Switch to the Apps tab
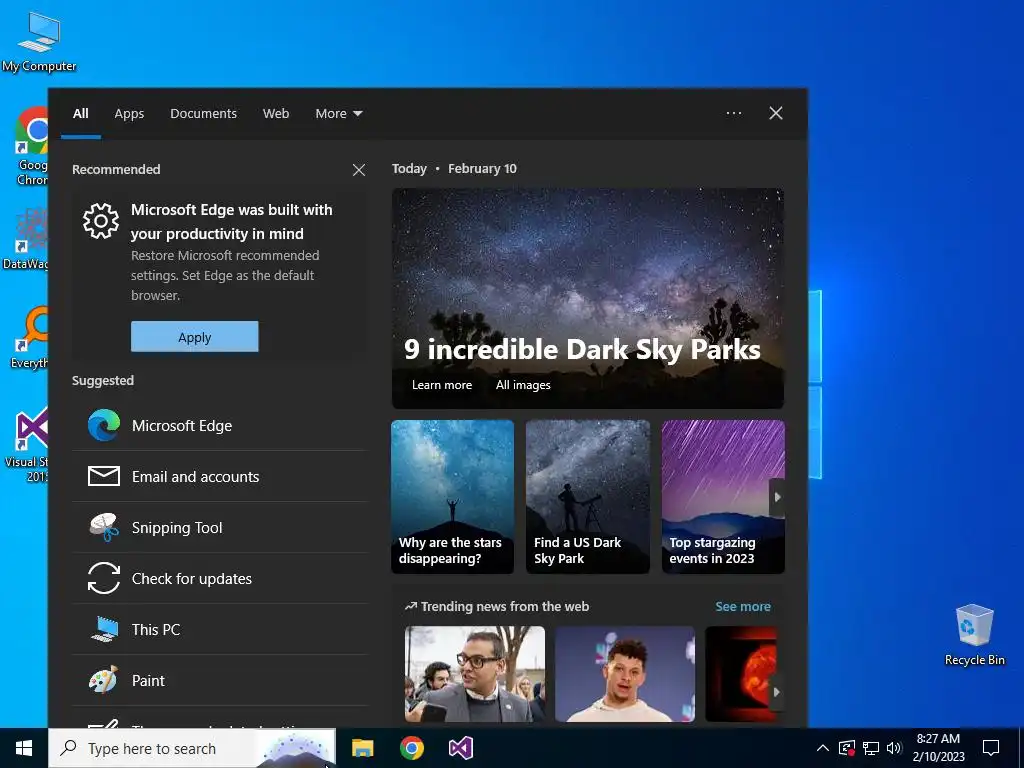1024x768 pixels. (129, 113)
